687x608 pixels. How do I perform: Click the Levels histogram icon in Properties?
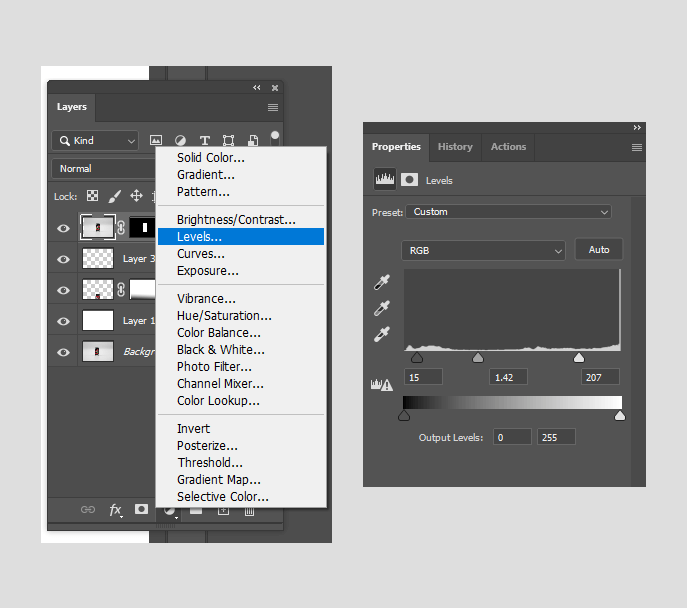(x=385, y=179)
